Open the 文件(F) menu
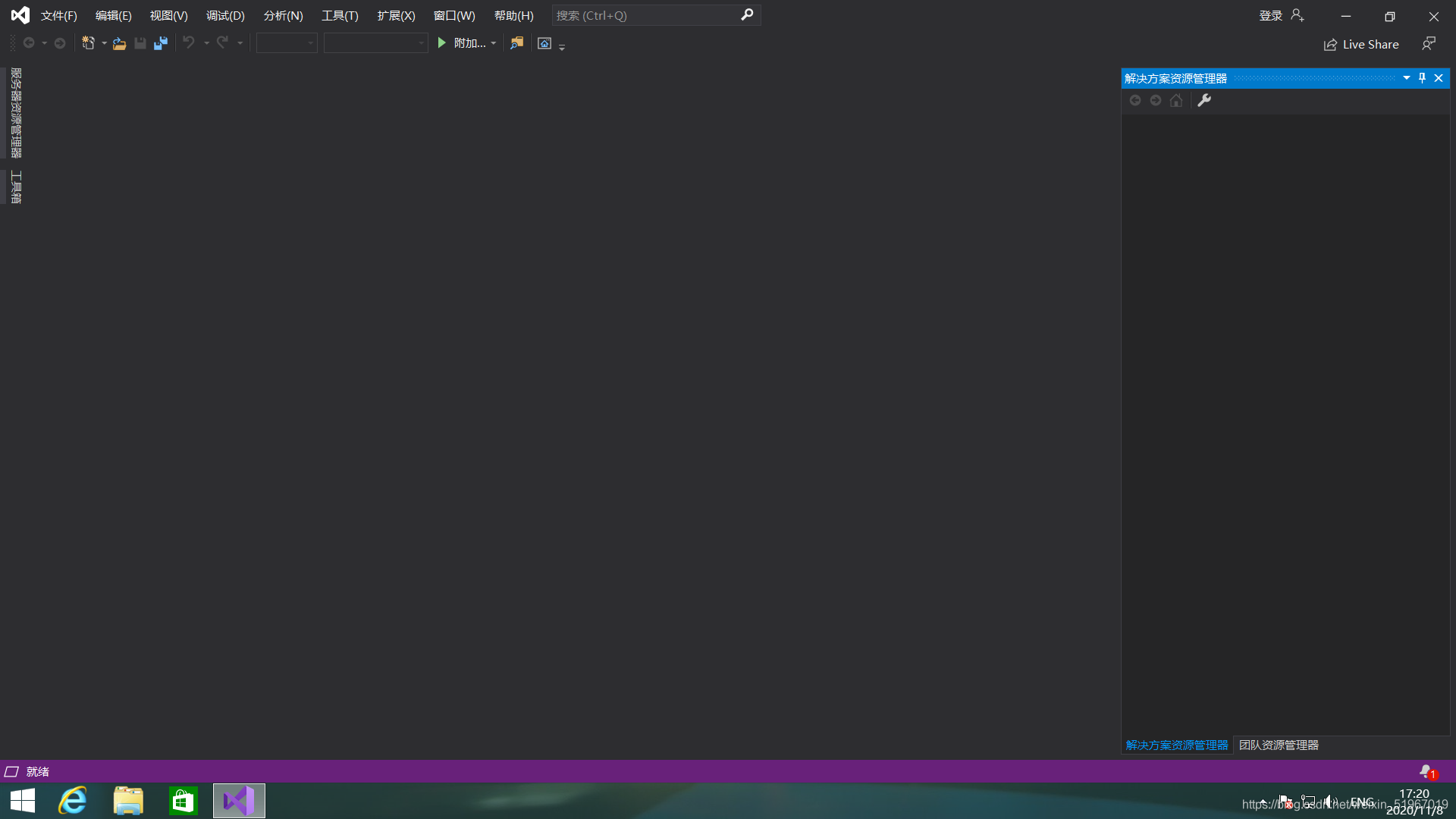 (57, 15)
